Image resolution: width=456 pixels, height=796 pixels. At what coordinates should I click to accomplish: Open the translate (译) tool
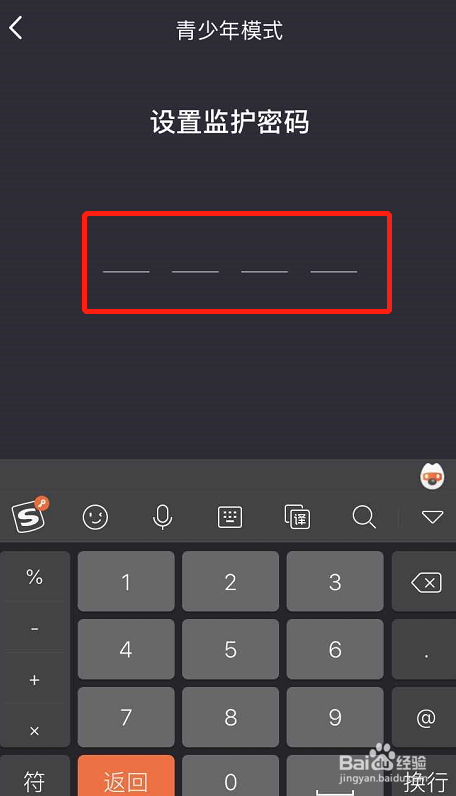(x=297, y=517)
